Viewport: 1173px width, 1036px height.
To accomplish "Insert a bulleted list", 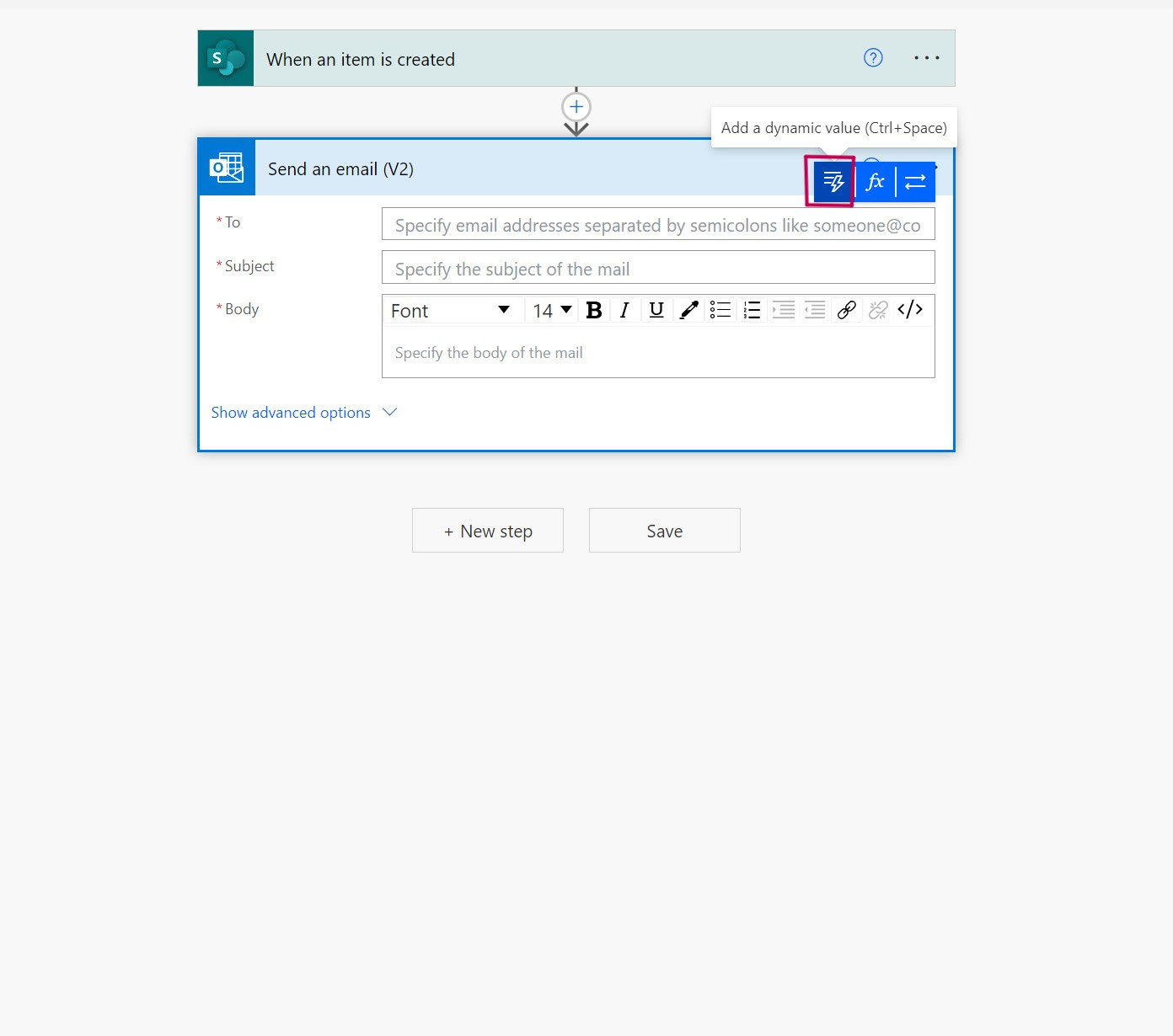I will point(720,310).
